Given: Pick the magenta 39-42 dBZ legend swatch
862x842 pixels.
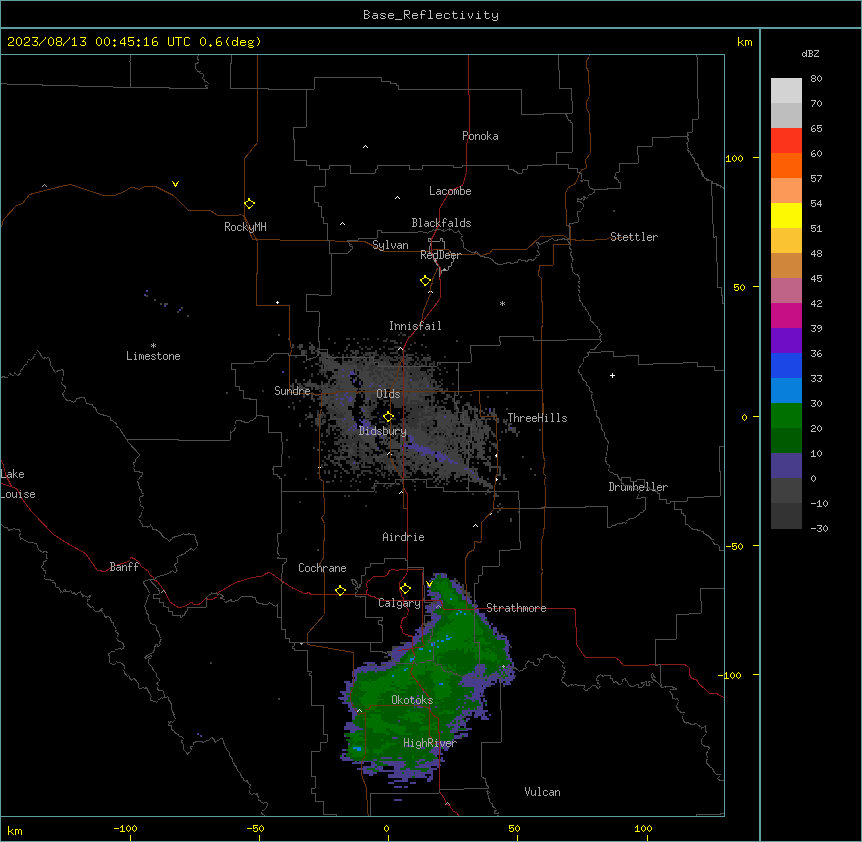Looking at the screenshot, I should (x=786, y=315).
